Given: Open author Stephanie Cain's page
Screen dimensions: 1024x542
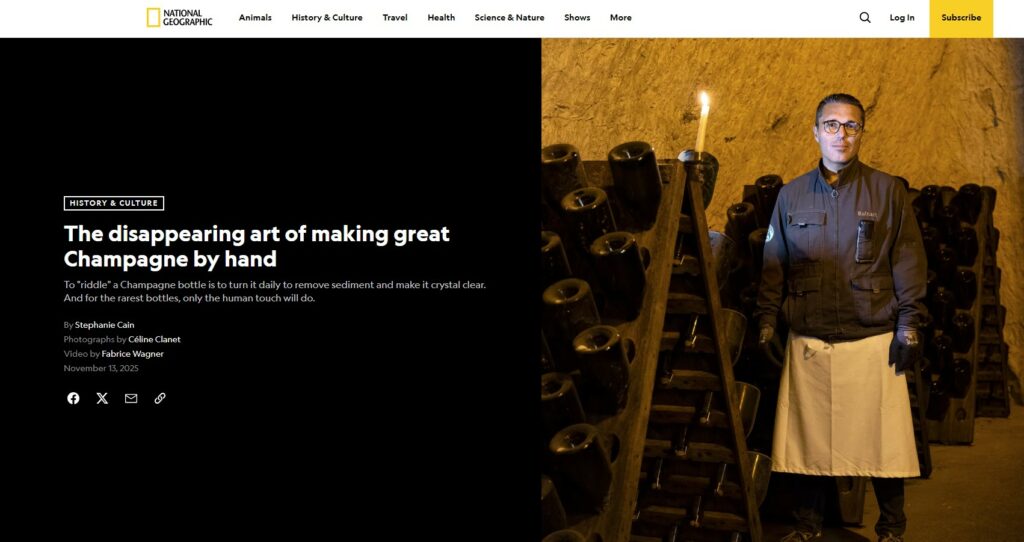Looking at the screenshot, I should point(104,325).
